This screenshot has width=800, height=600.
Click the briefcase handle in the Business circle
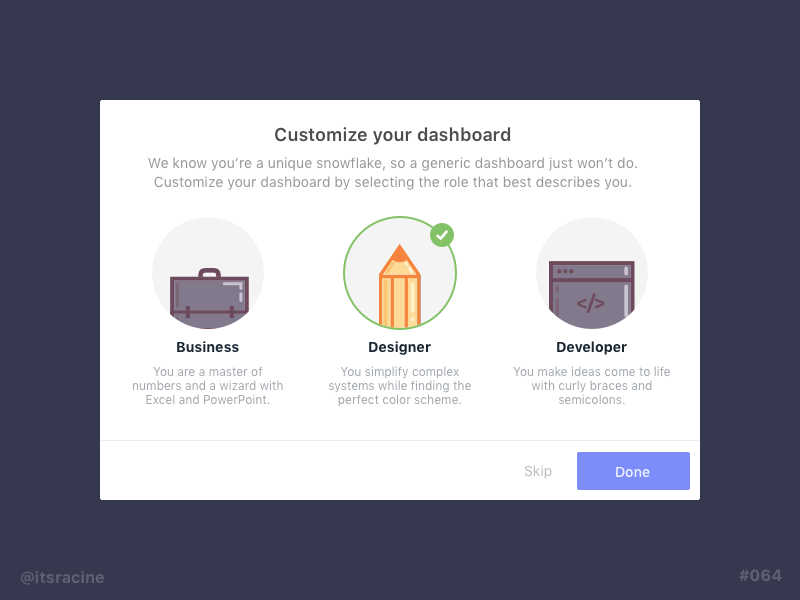[x=208, y=266]
